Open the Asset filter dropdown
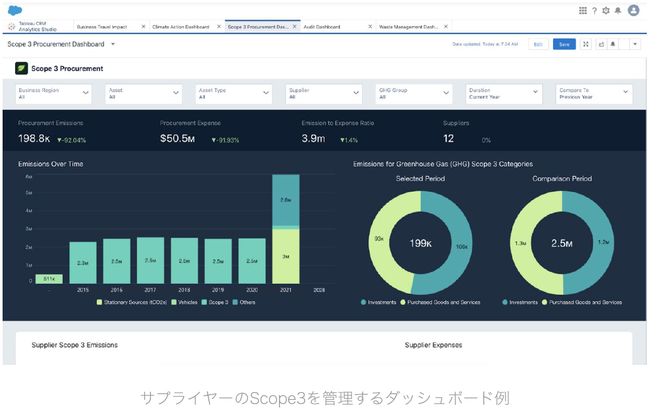Viewport: 650px width, 415px height. point(143,93)
